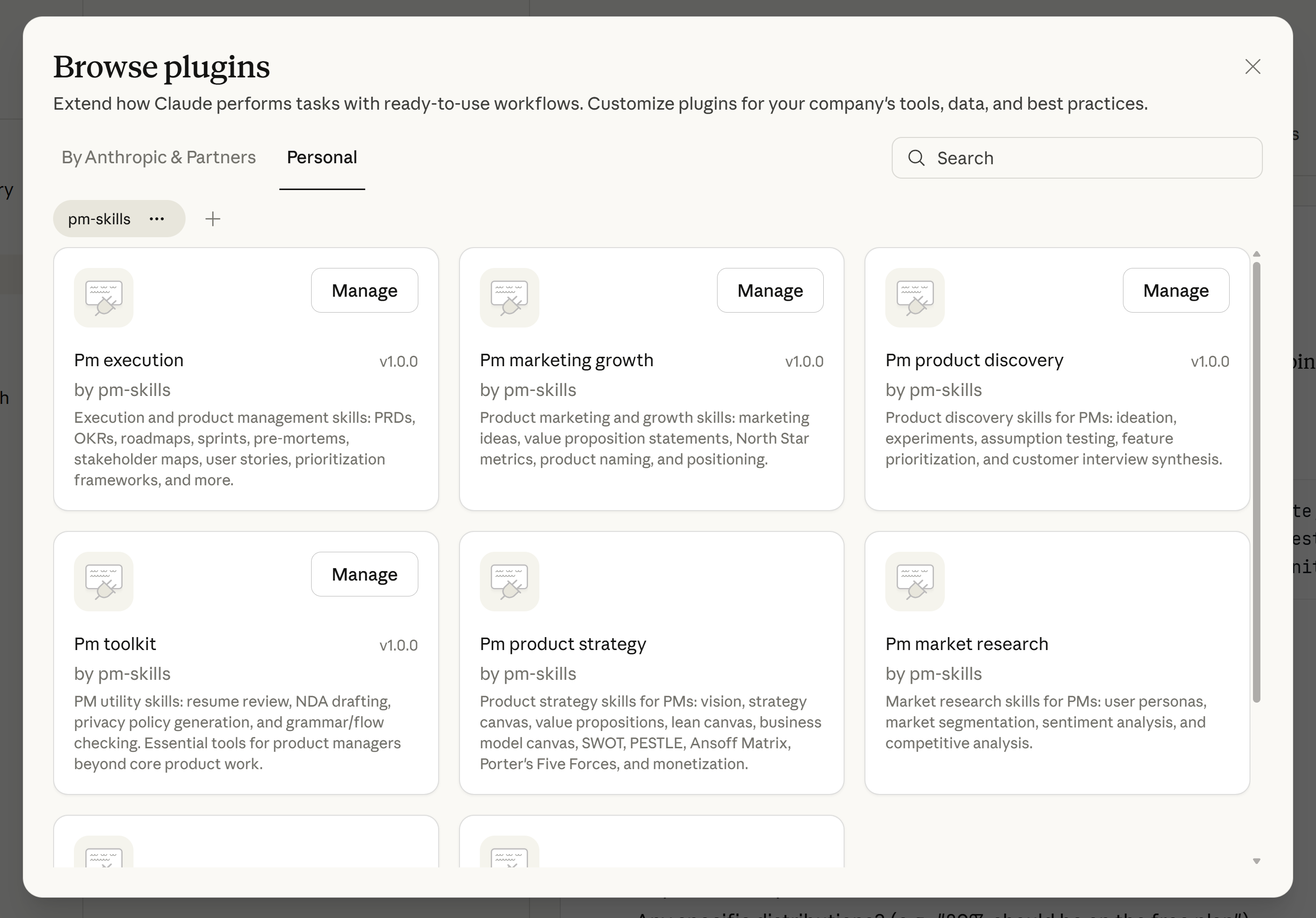The width and height of the screenshot is (1316, 918).
Task: Click the plus icon to add marketplace
Action: [x=213, y=219]
